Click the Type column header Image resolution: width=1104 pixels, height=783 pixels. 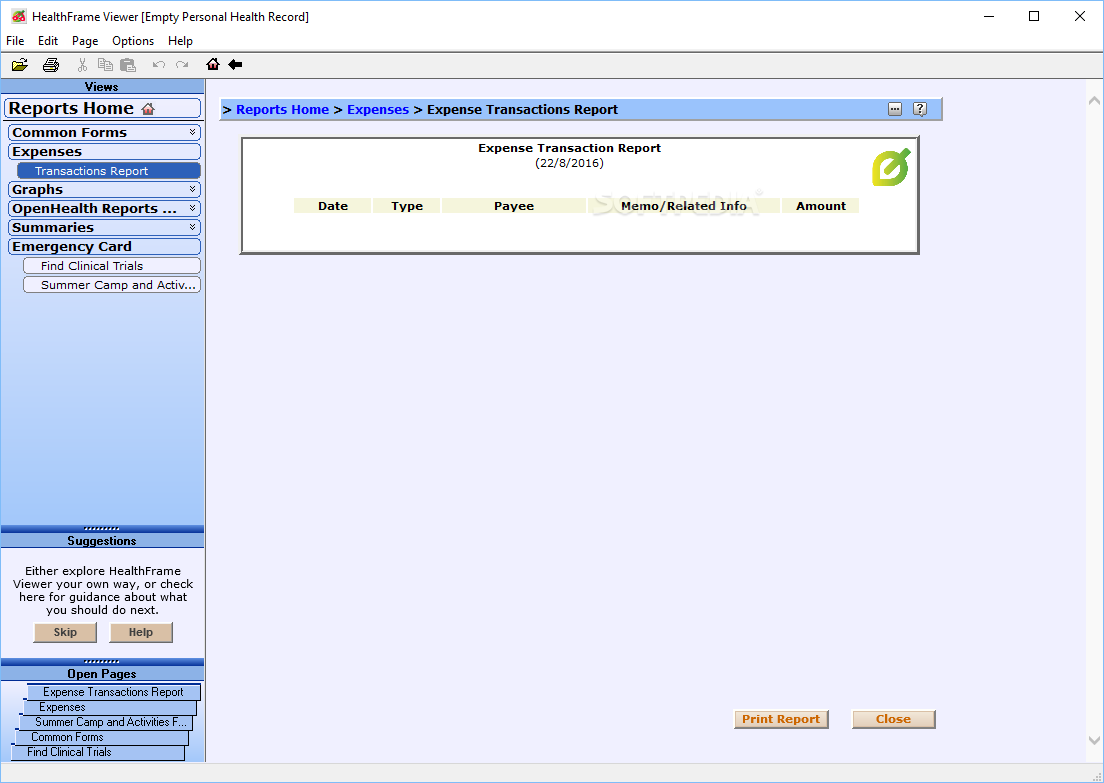click(x=407, y=206)
